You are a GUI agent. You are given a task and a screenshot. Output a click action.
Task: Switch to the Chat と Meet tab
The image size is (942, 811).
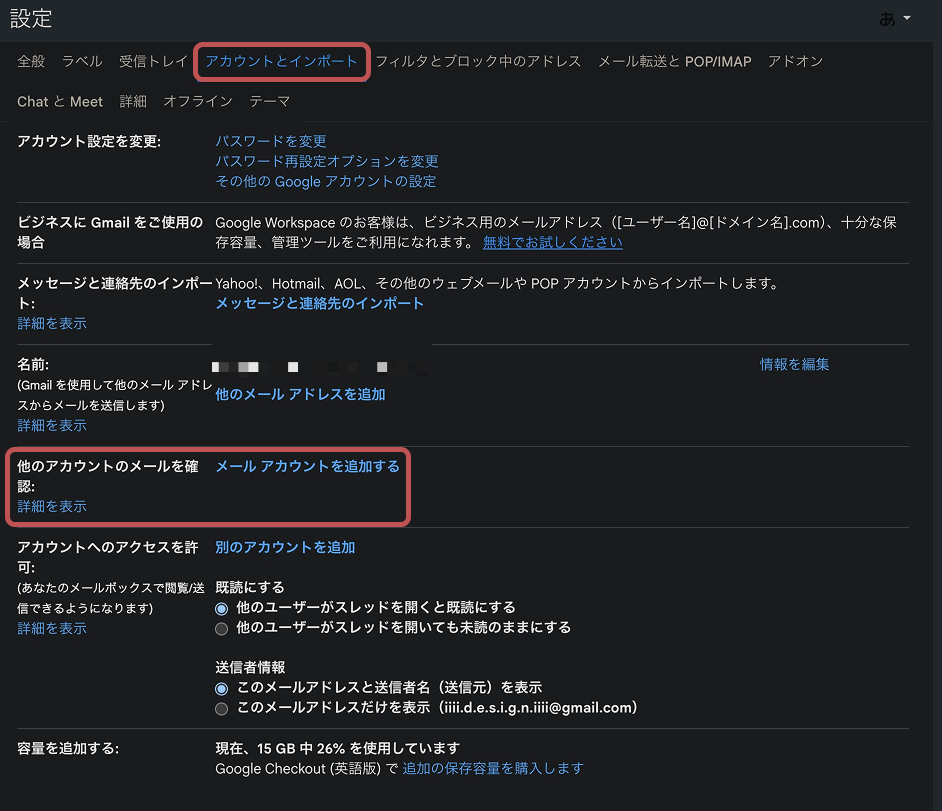coord(60,101)
